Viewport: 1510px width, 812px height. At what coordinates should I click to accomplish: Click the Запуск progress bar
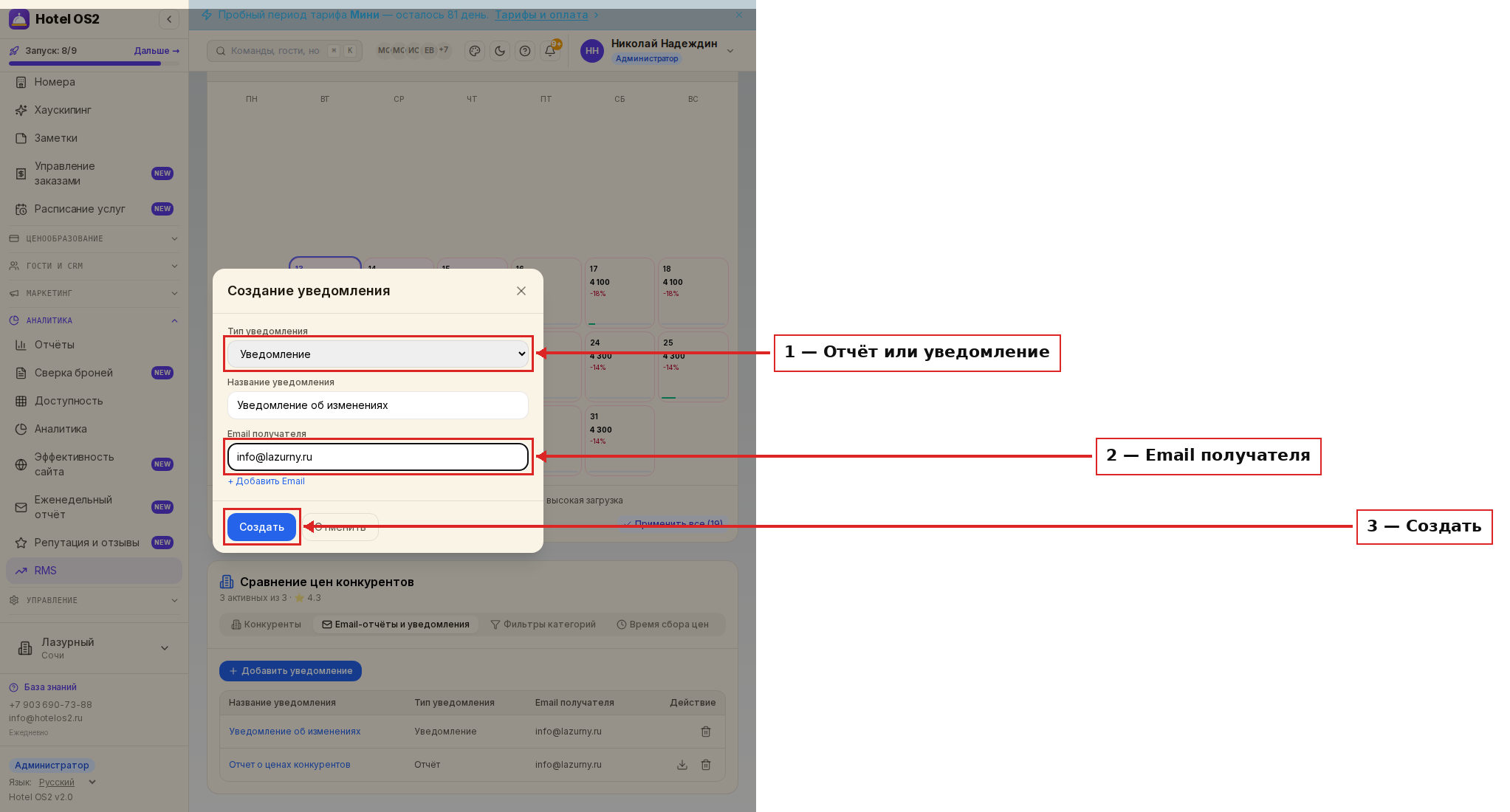[x=94, y=63]
